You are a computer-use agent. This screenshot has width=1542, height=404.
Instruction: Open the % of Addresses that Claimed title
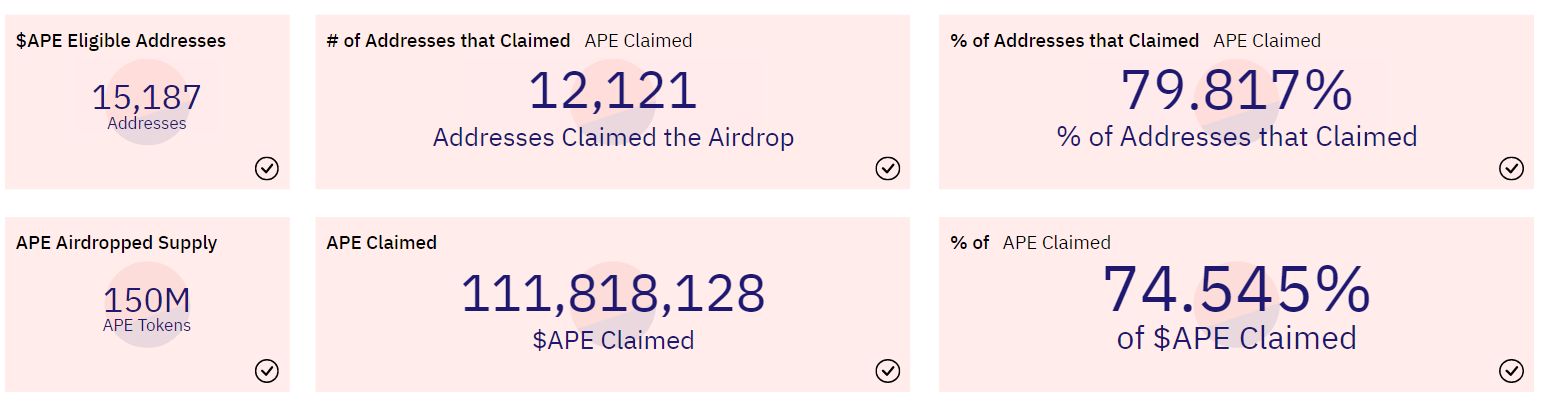(x=1074, y=41)
